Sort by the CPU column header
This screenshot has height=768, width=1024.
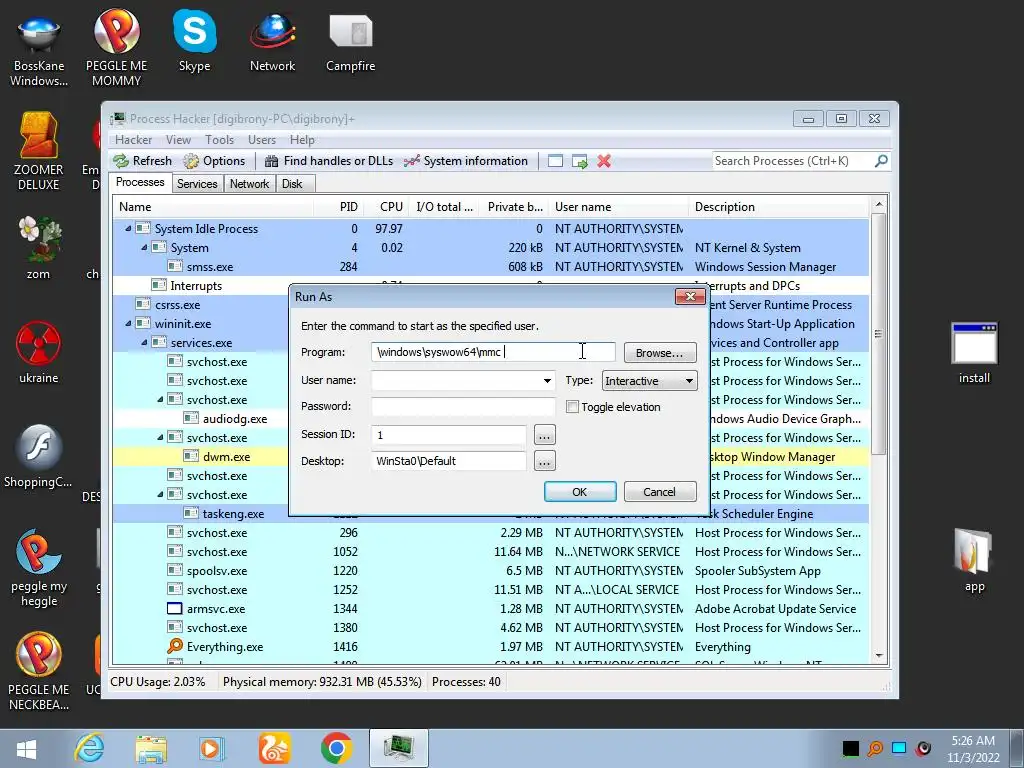[x=391, y=206]
